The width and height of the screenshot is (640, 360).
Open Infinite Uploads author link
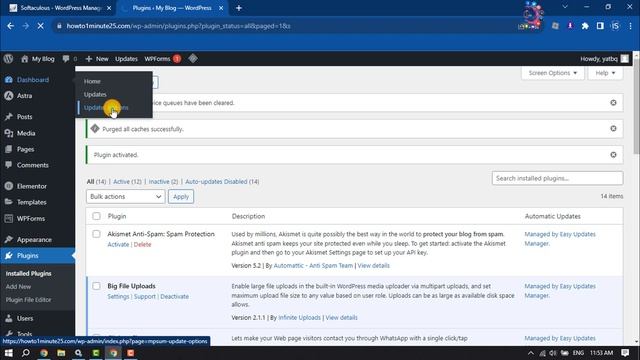click(299, 317)
